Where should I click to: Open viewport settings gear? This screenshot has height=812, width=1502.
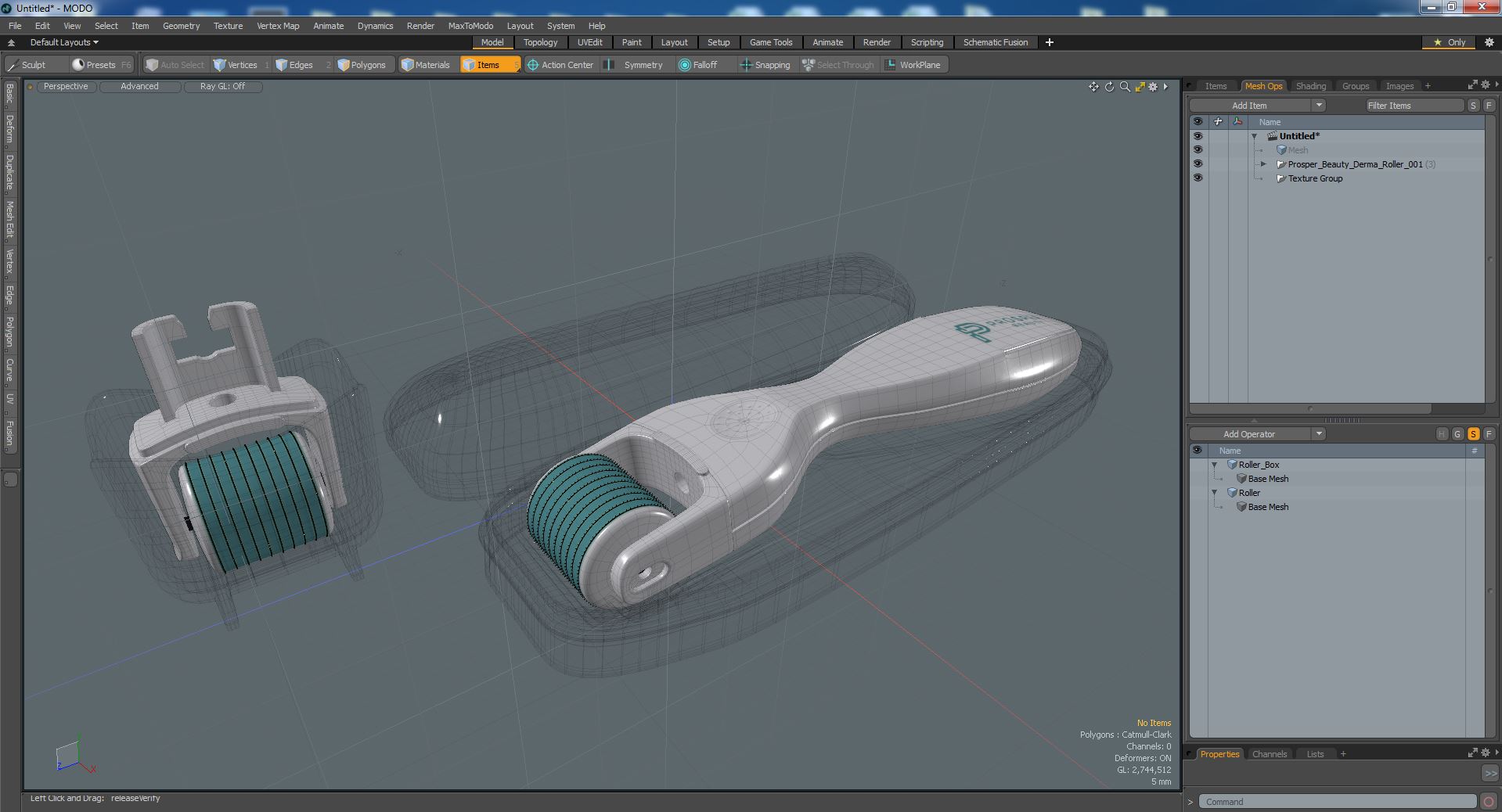tap(1153, 87)
